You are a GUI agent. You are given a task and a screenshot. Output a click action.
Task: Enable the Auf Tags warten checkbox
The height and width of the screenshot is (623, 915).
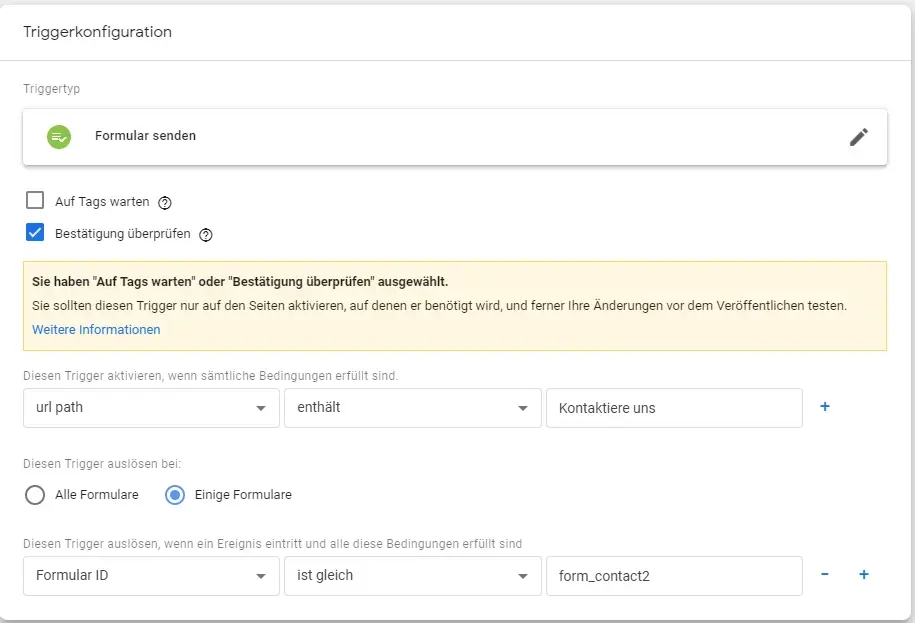tap(36, 201)
